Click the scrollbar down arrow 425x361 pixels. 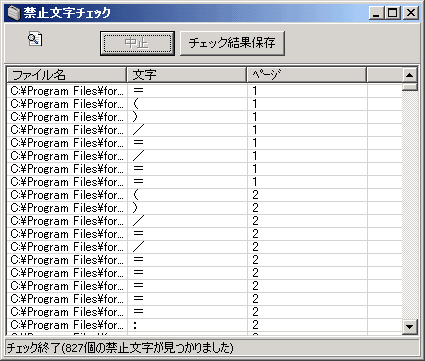pos(410,326)
